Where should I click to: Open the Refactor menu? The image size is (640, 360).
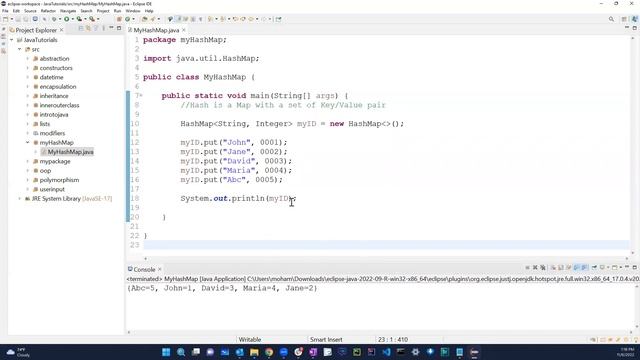(48, 11)
